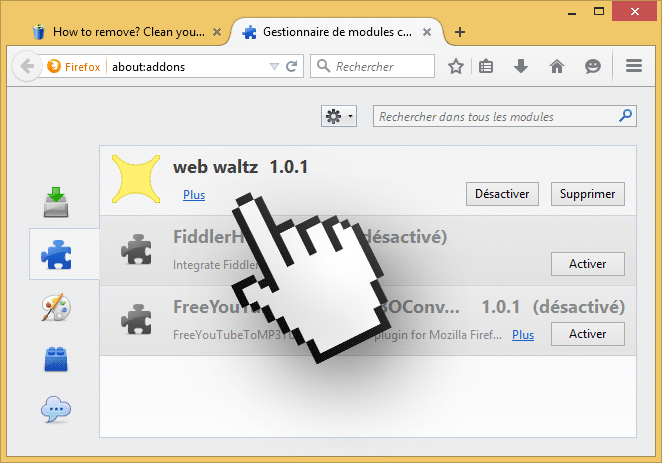Viewport: 662px width, 463px height.
Task: Click the Firefox identity icon in address bar
Action: [x=54, y=66]
